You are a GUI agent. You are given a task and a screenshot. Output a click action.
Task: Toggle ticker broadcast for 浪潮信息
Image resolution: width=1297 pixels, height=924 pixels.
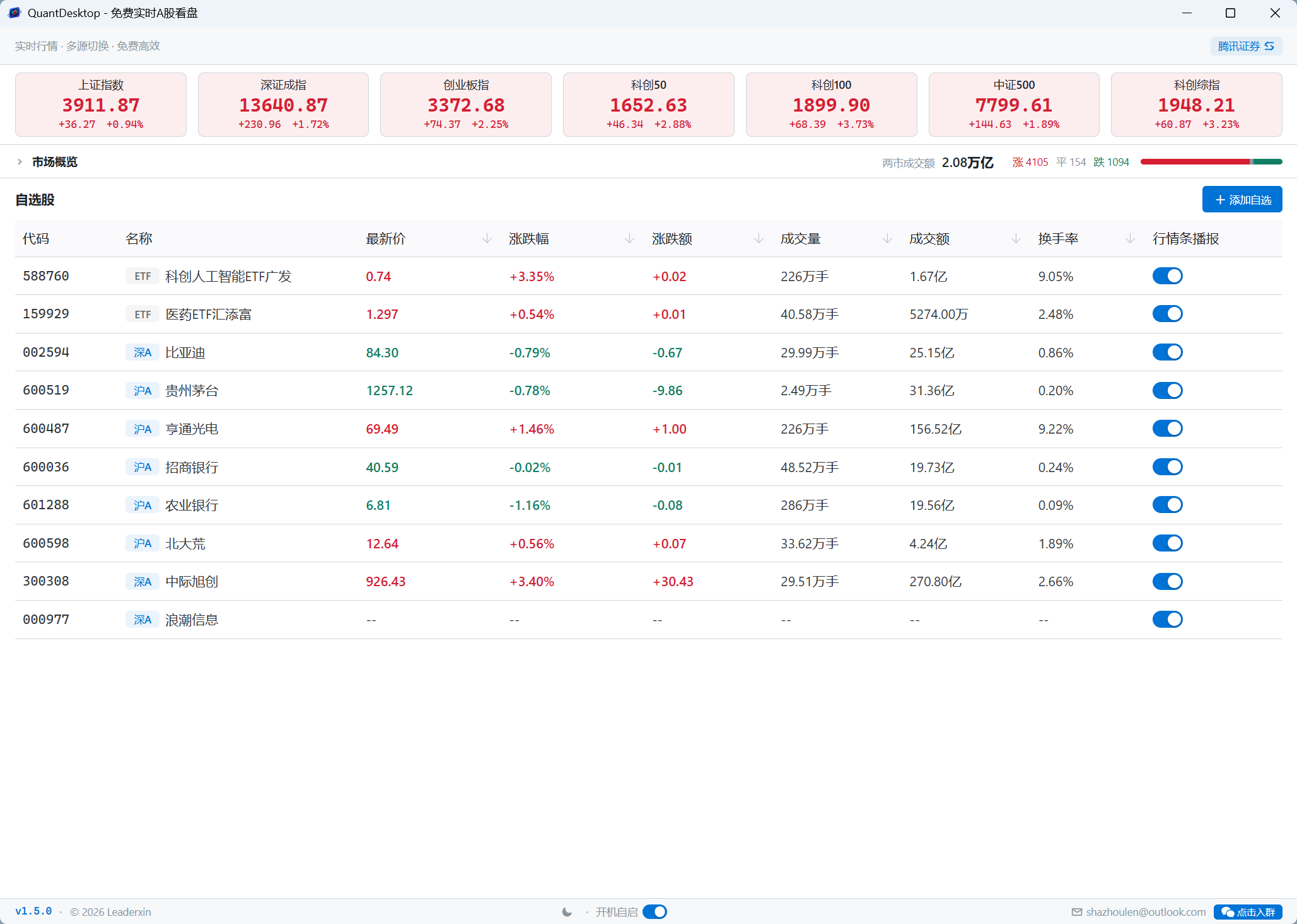pyautogui.click(x=1167, y=620)
